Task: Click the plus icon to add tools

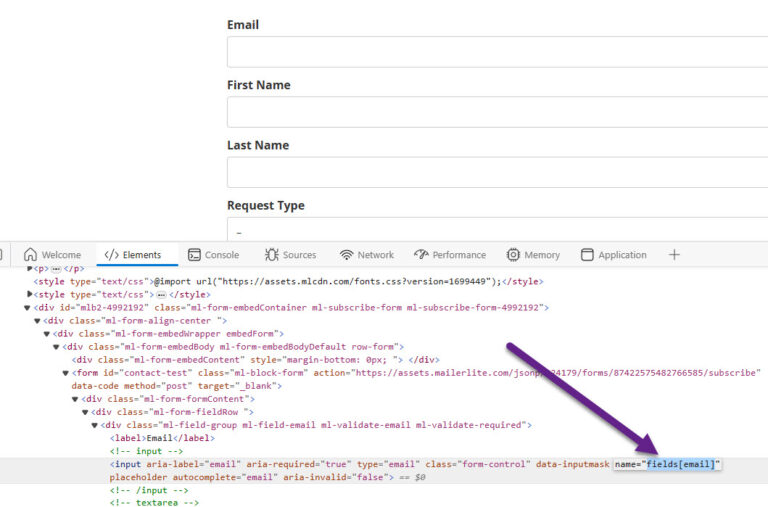Action: click(674, 255)
